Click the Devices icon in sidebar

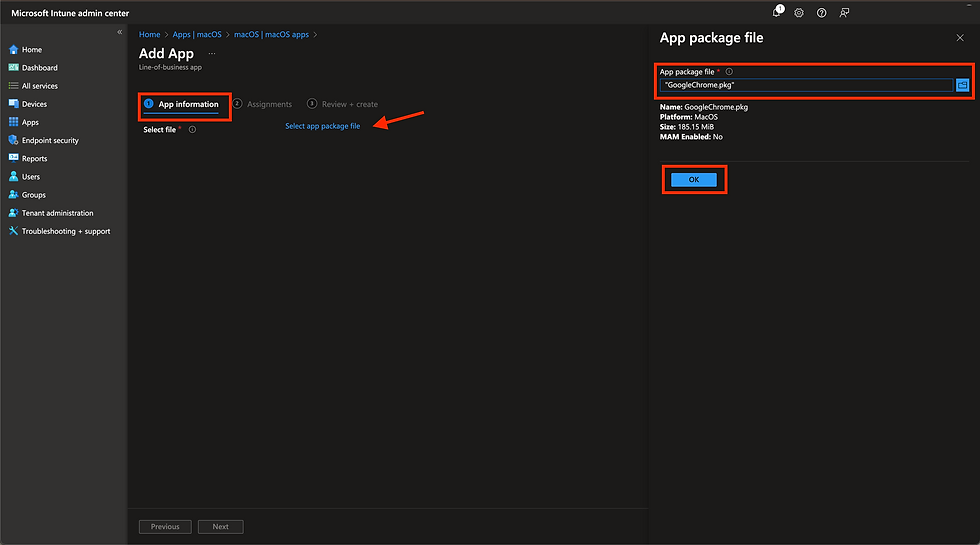pos(13,104)
